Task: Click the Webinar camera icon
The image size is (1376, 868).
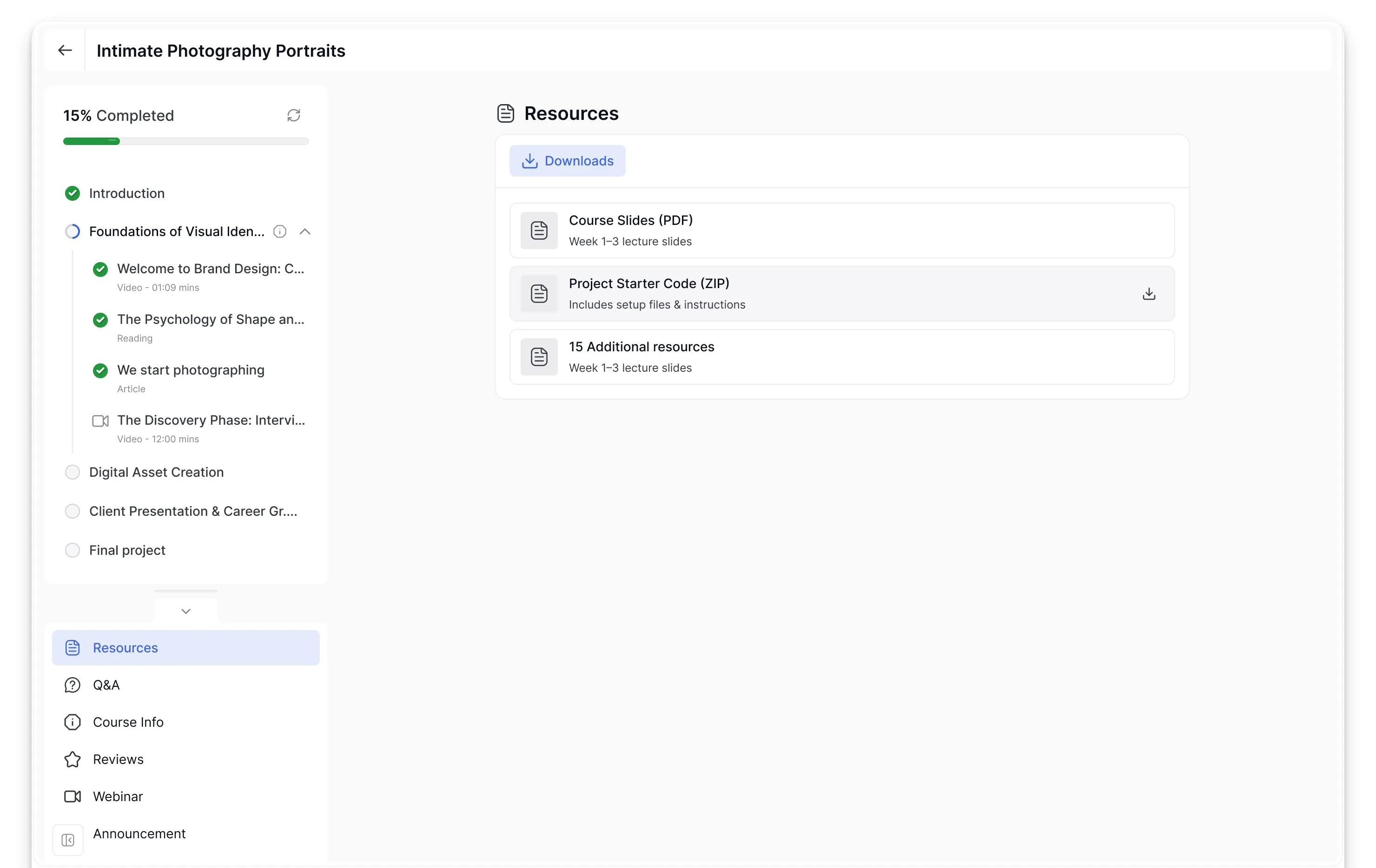Action: tap(73, 796)
